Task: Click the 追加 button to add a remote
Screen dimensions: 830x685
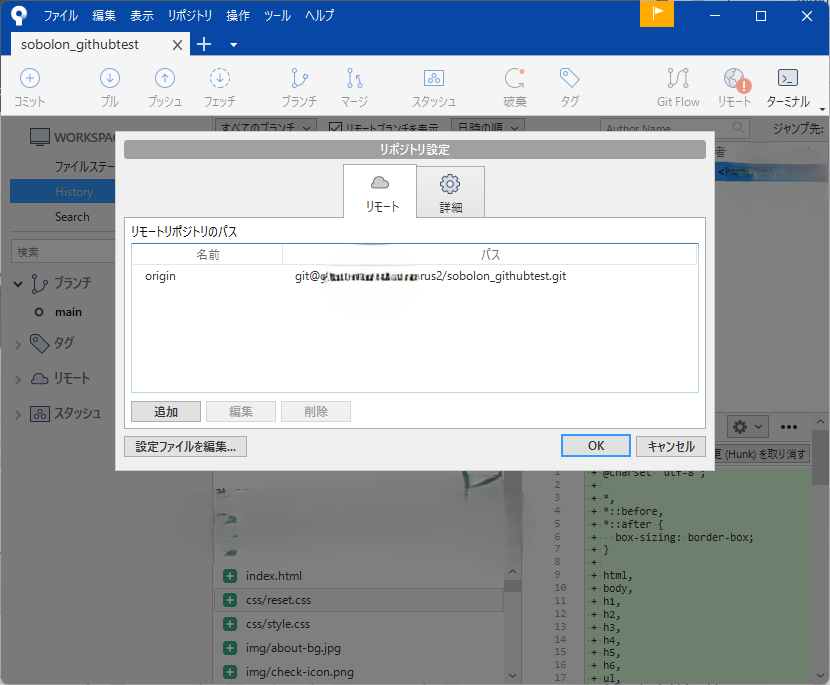Action: (x=165, y=411)
